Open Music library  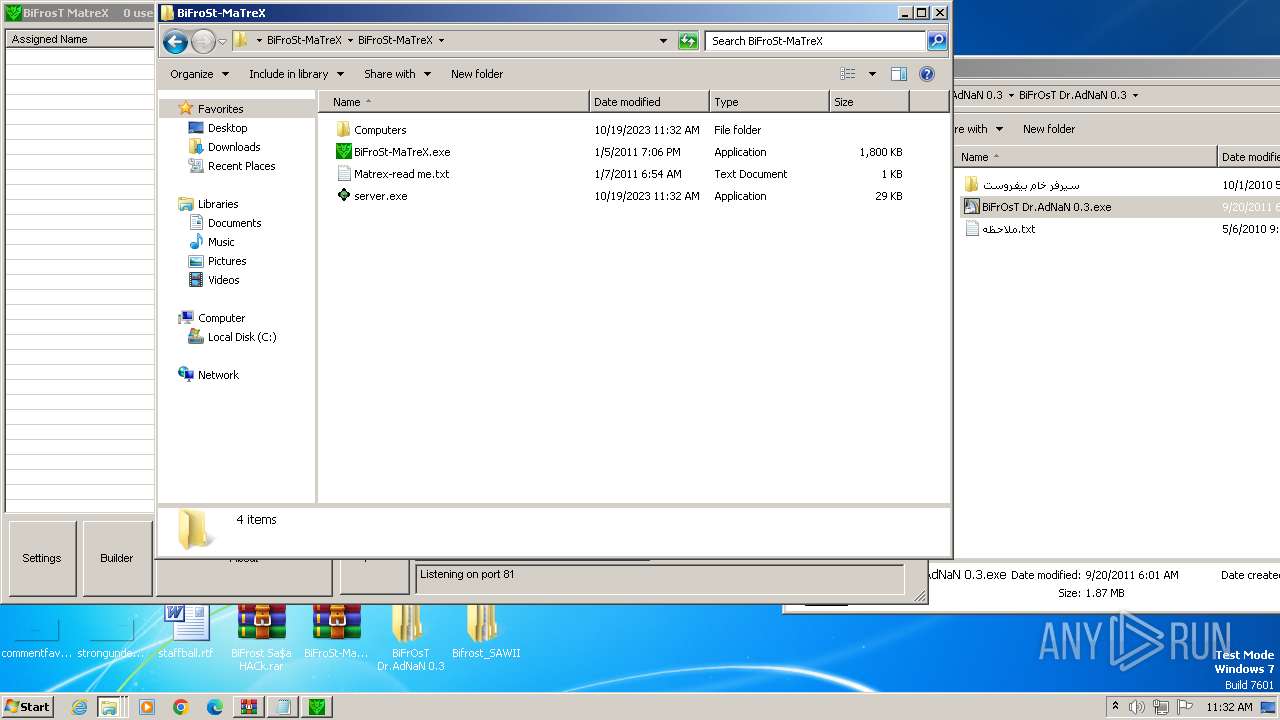[221, 242]
